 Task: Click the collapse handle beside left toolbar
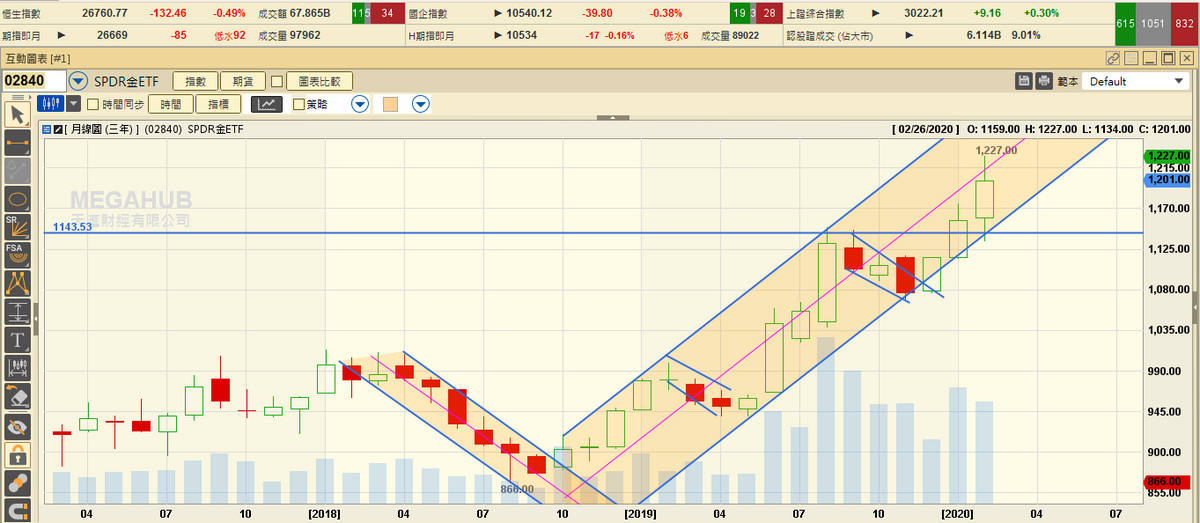point(35,318)
